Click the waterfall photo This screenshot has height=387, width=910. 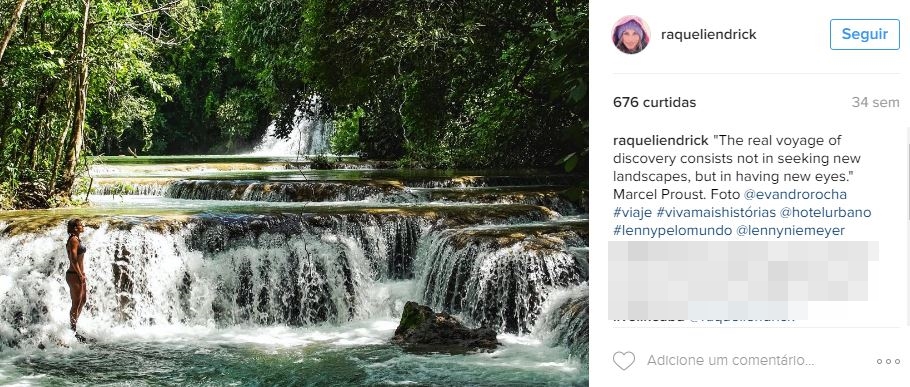pyautogui.click(x=294, y=193)
